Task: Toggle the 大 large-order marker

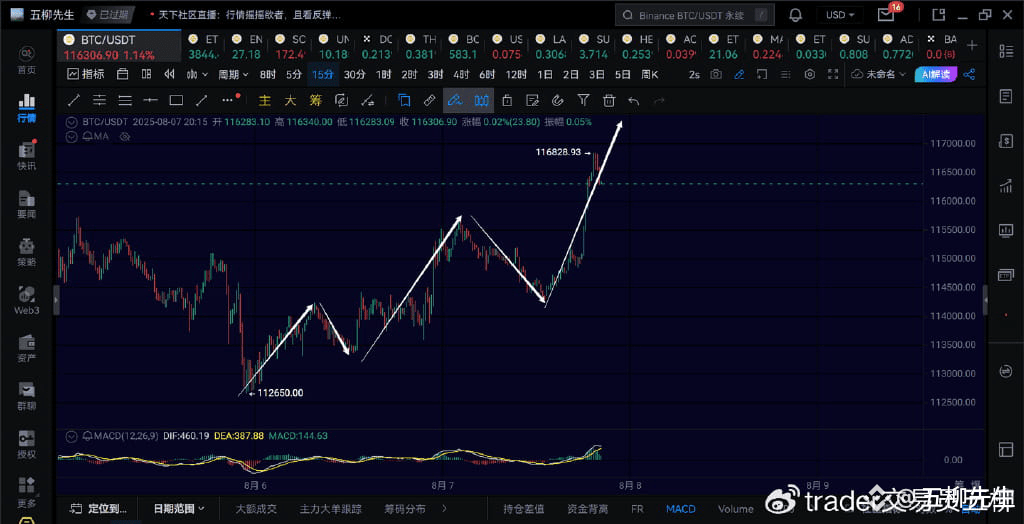Action: pos(290,101)
